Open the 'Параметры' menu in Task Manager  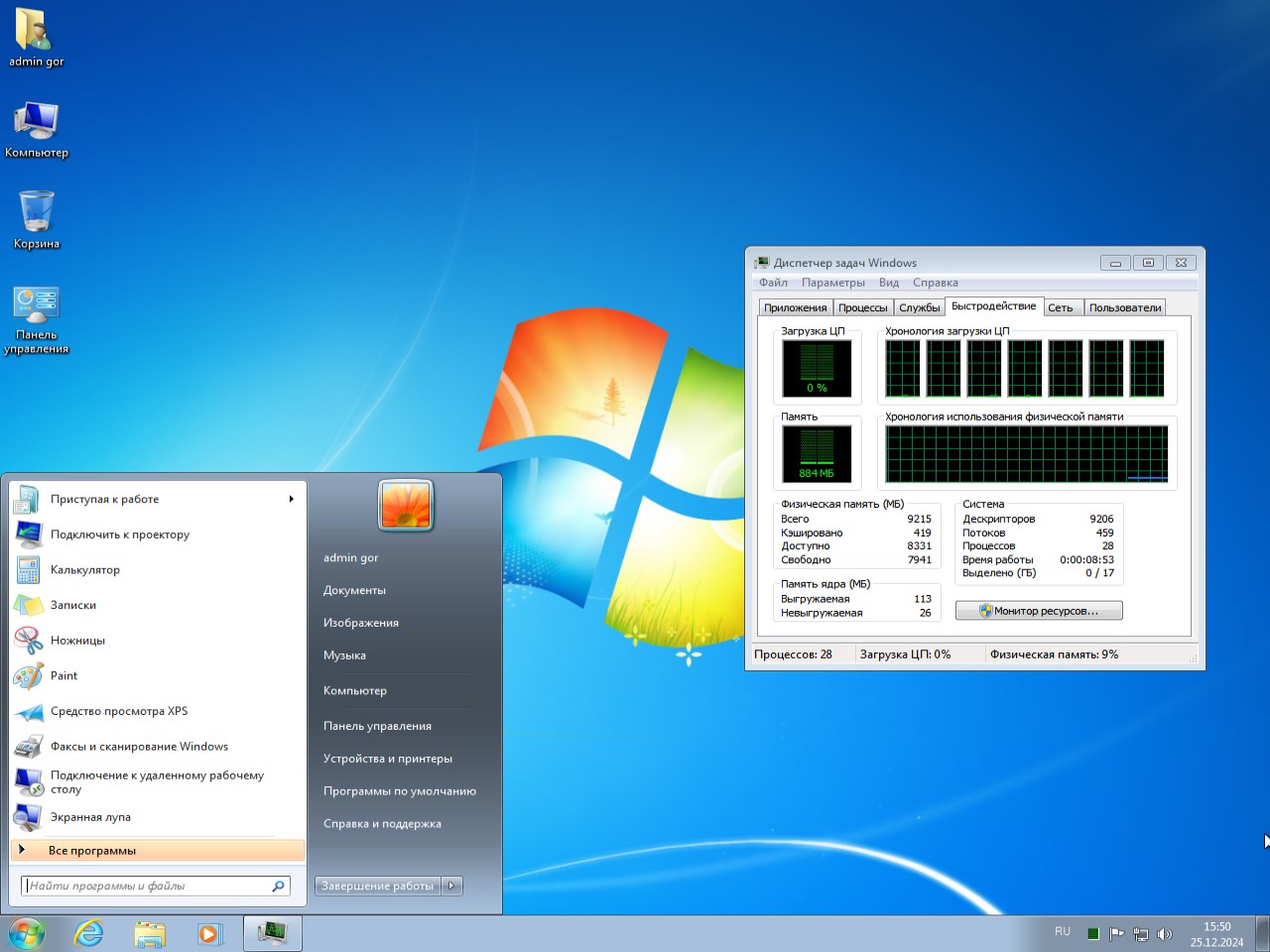(832, 283)
